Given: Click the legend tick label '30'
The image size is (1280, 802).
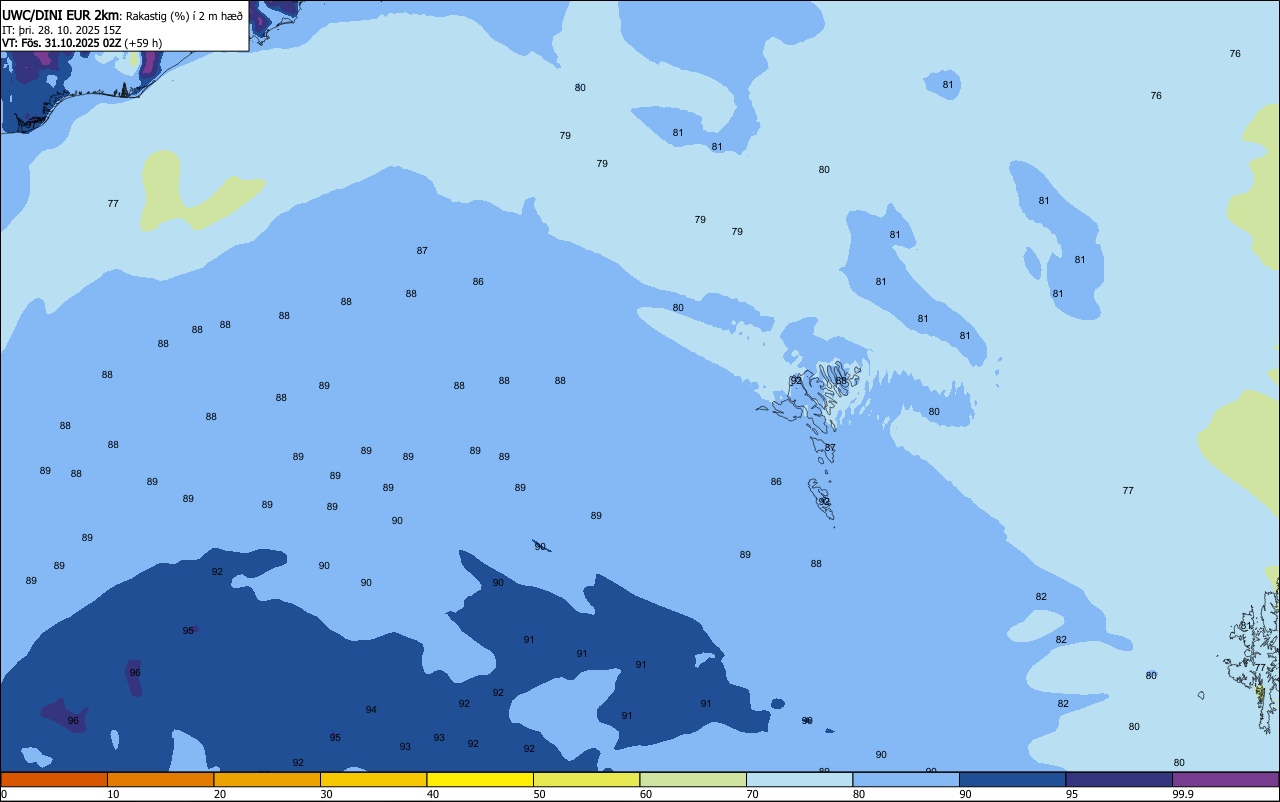Looking at the screenshot, I should coord(326,794).
